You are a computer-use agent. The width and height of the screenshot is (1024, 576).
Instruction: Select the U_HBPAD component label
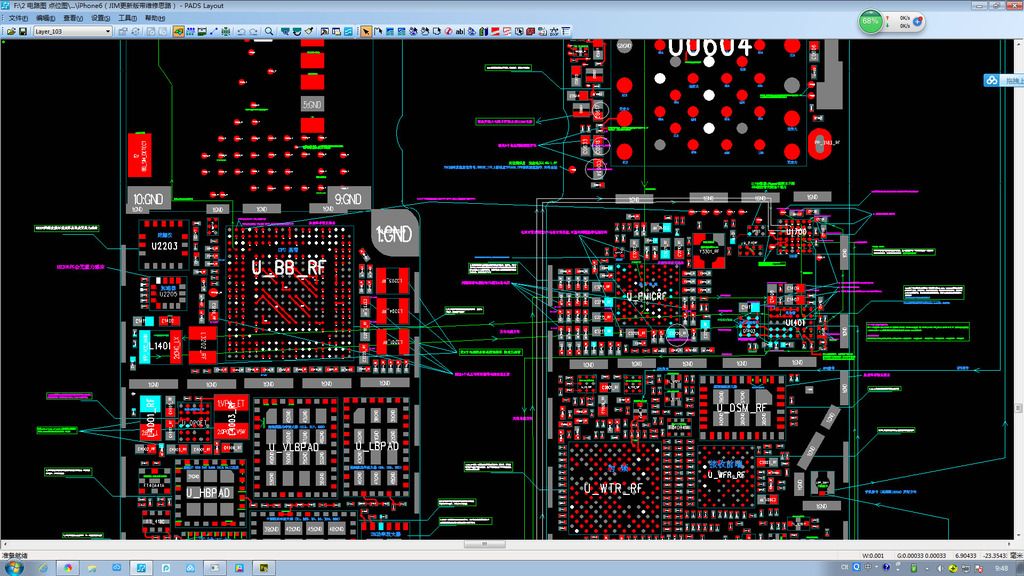coord(208,493)
